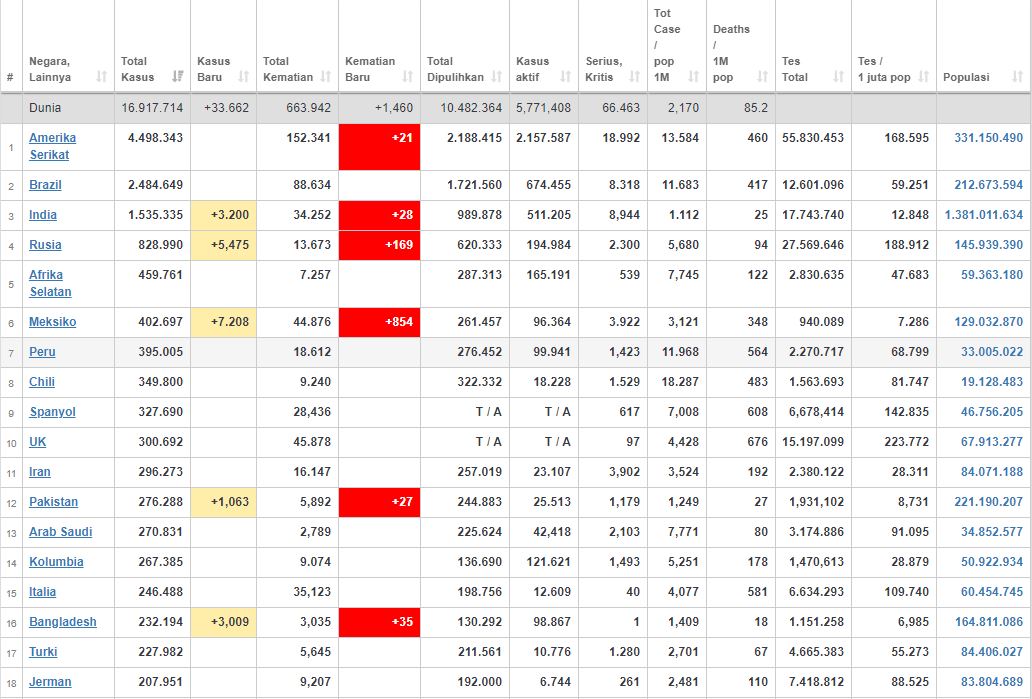Screen dimensions: 1032x699
Task: Select the India new cases +3.200 cell
Action: pyautogui.click(x=224, y=215)
